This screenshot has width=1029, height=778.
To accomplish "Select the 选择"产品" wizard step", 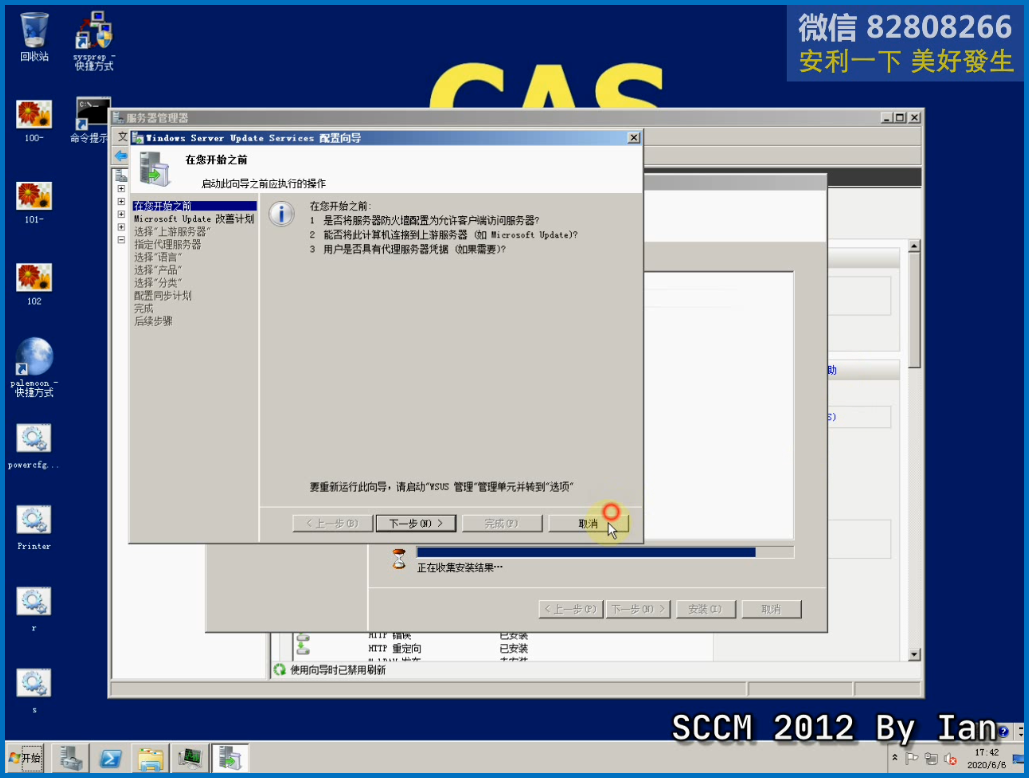I will (x=158, y=270).
